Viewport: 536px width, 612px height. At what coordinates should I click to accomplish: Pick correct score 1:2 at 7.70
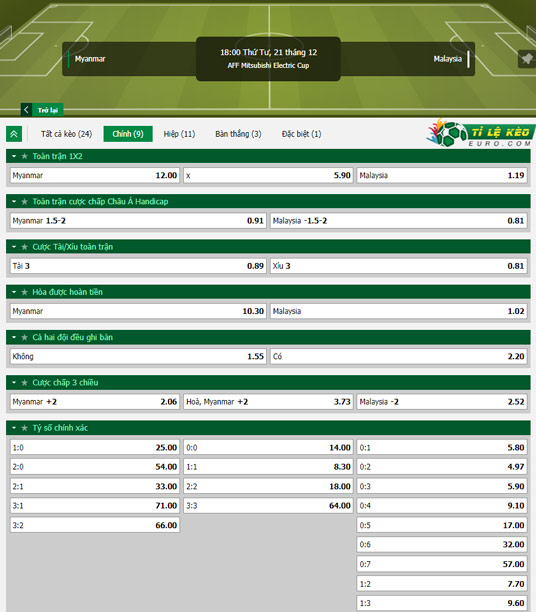[442, 584]
